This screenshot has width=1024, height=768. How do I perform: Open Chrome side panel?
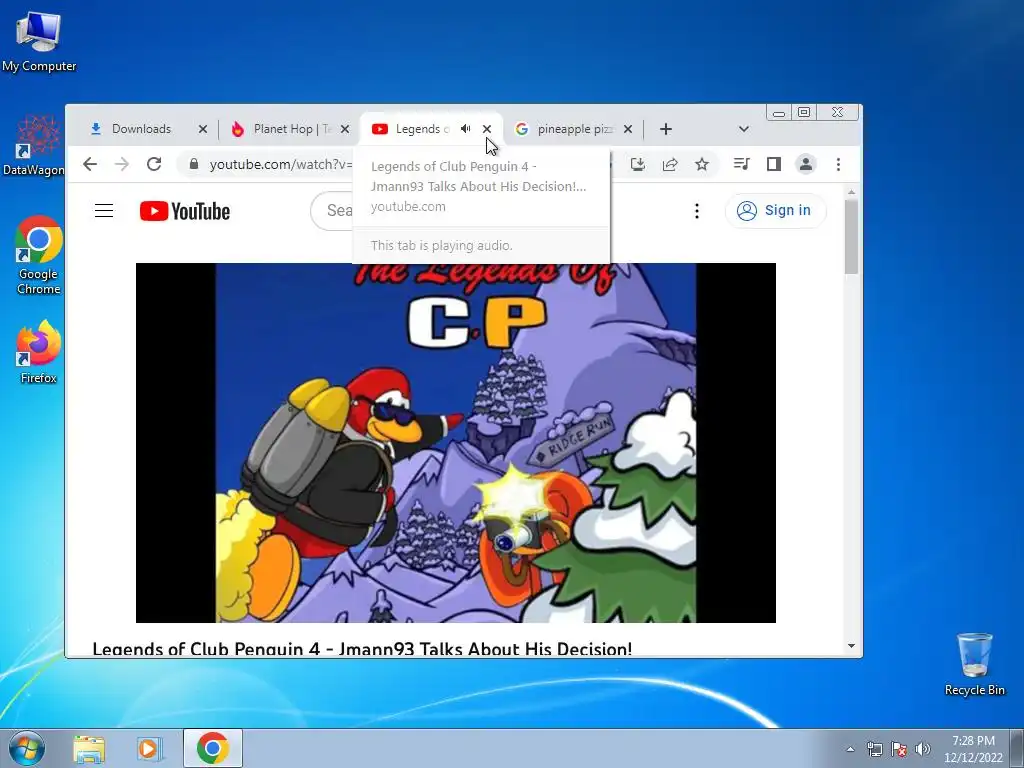click(774, 164)
